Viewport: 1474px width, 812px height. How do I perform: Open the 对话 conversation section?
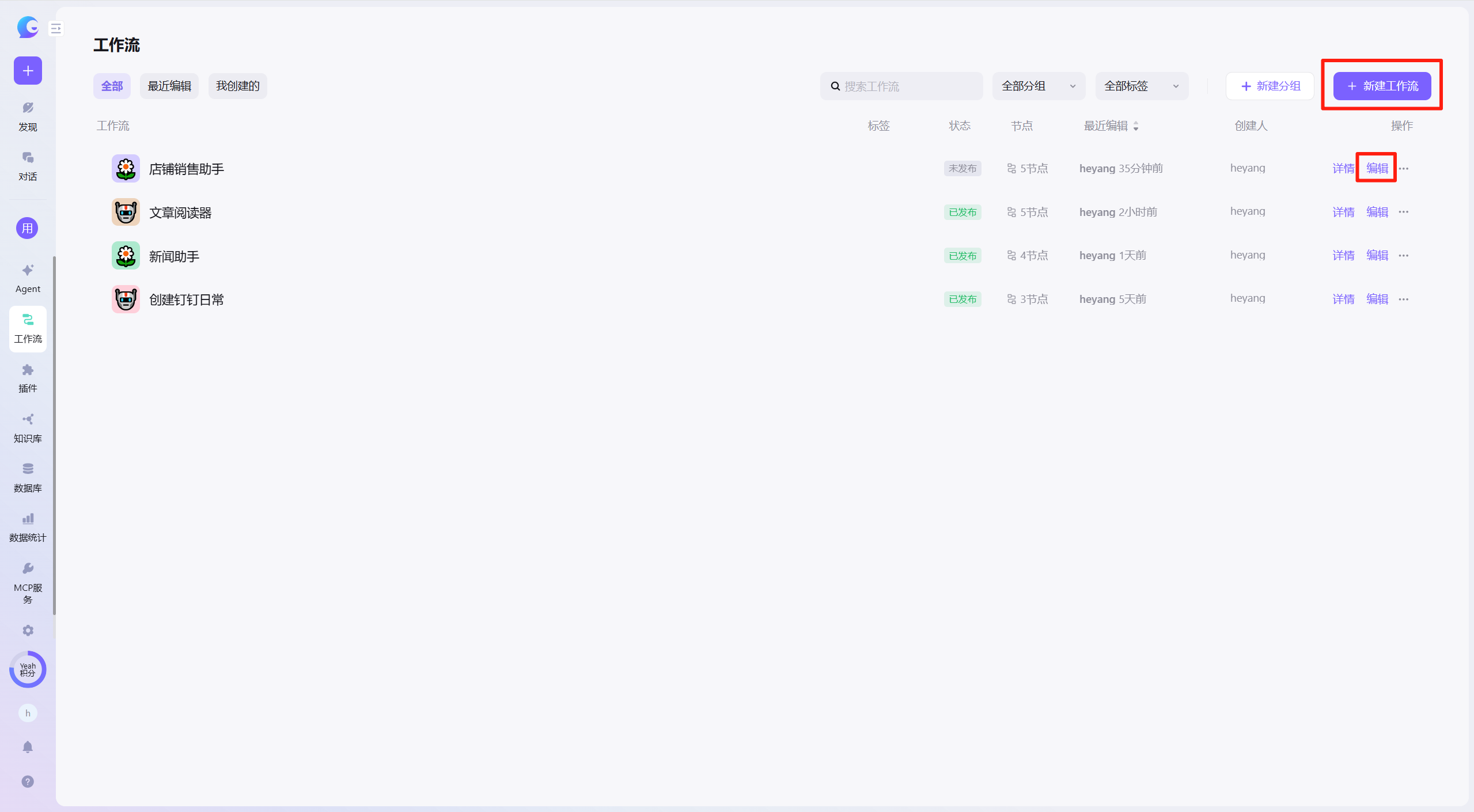(28, 166)
